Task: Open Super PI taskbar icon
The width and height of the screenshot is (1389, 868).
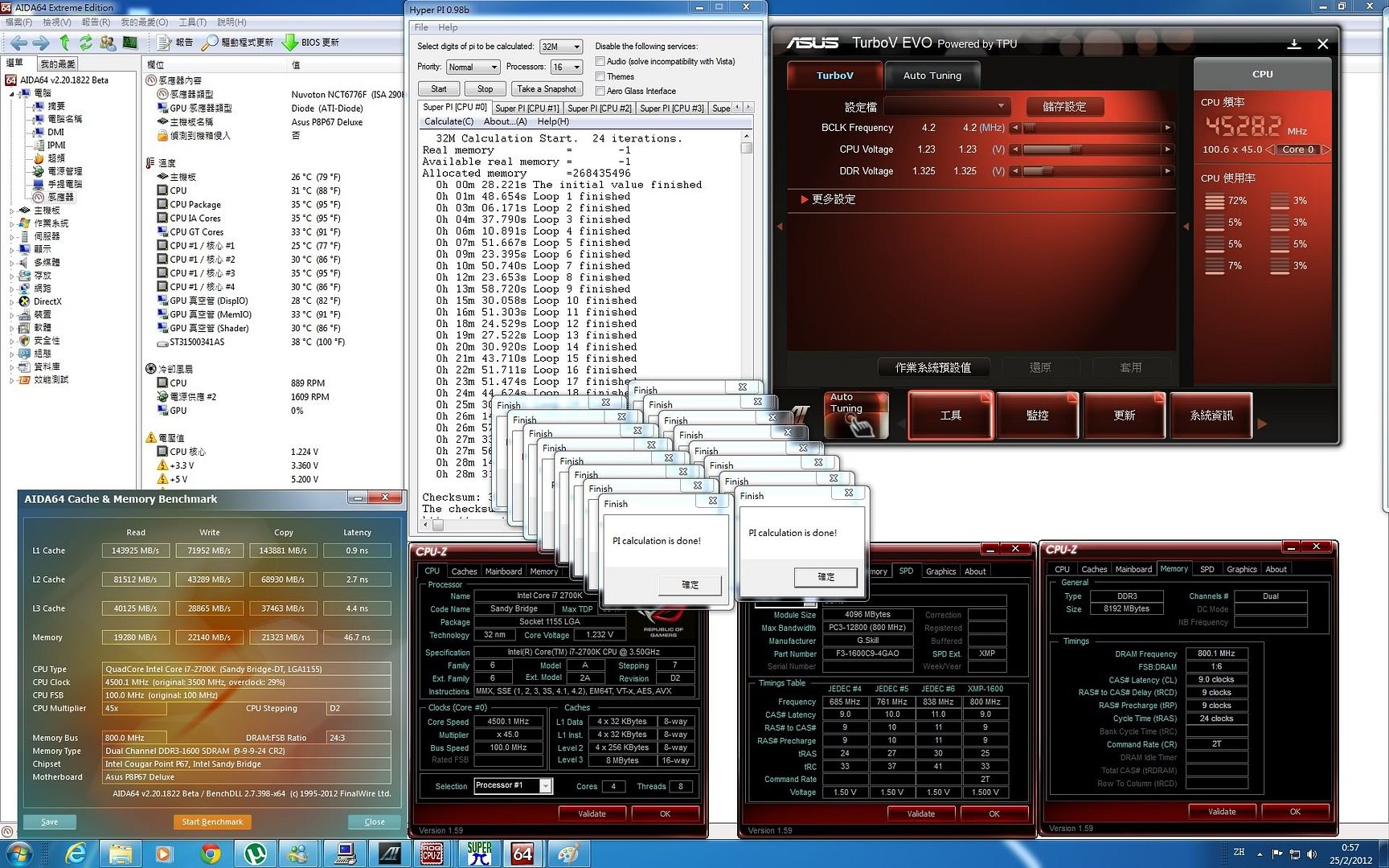Action: pos(479,854)
